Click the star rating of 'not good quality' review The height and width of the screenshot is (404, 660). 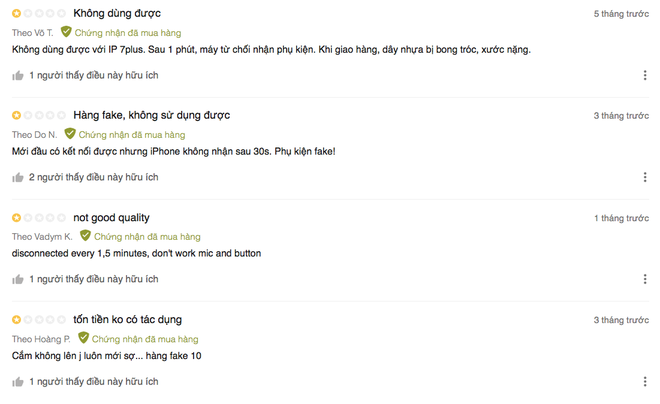[38, 218]
